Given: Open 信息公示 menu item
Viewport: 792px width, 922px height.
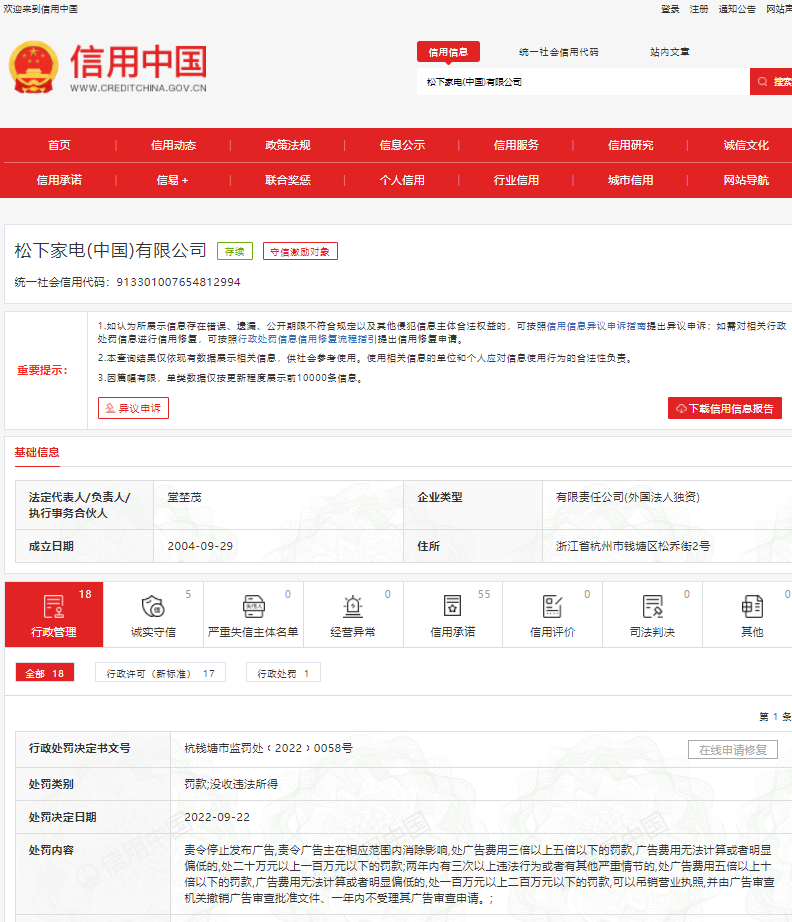Looking at the screenshot, I should coord(402,145).
